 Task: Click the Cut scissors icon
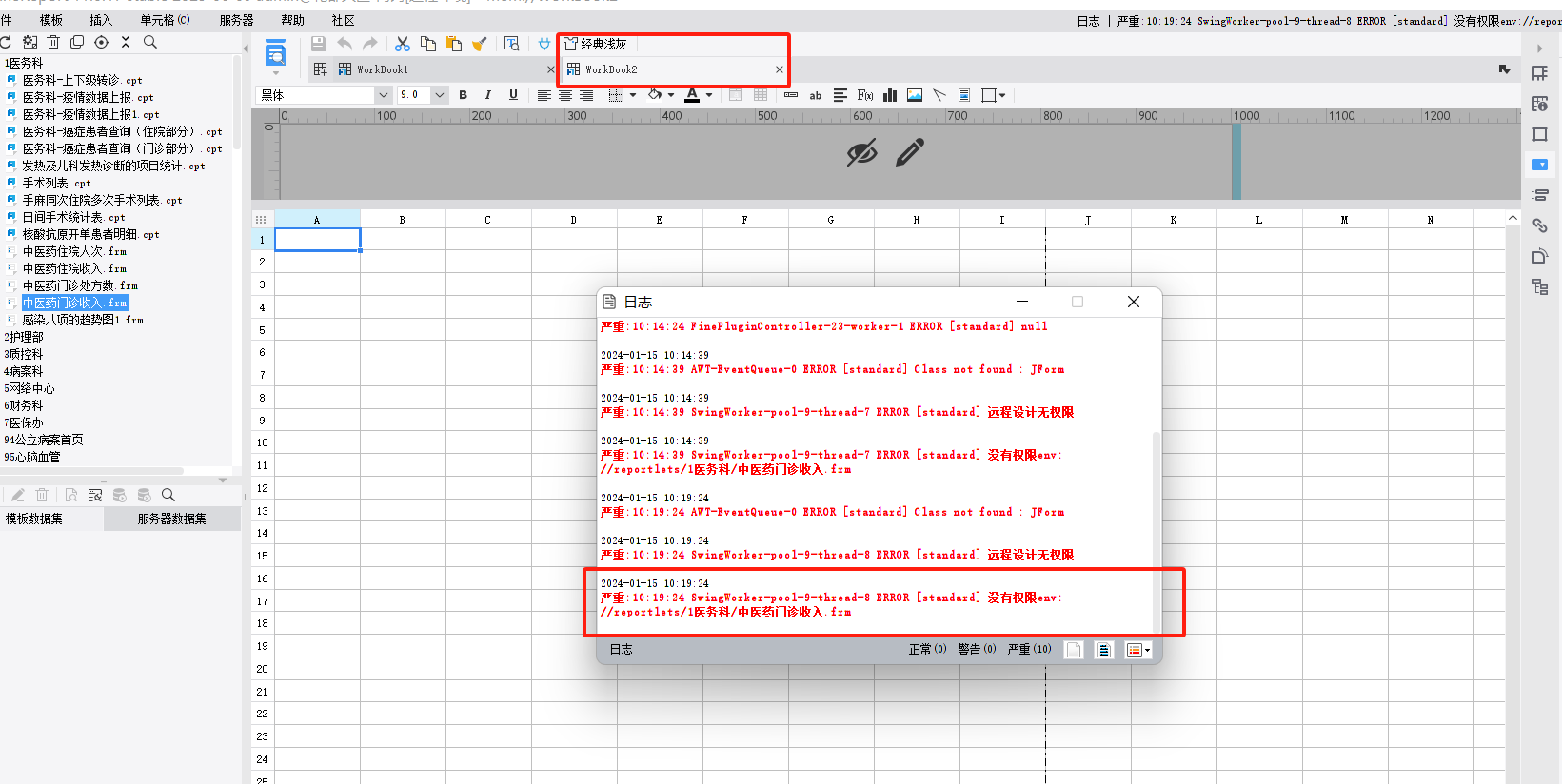coord(403,44)
